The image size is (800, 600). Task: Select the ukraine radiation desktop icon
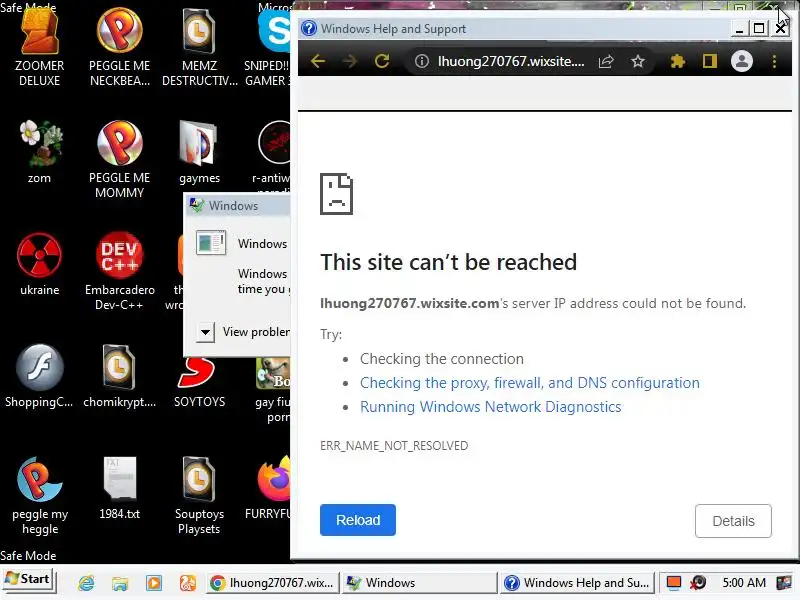(x=39, y=264)
